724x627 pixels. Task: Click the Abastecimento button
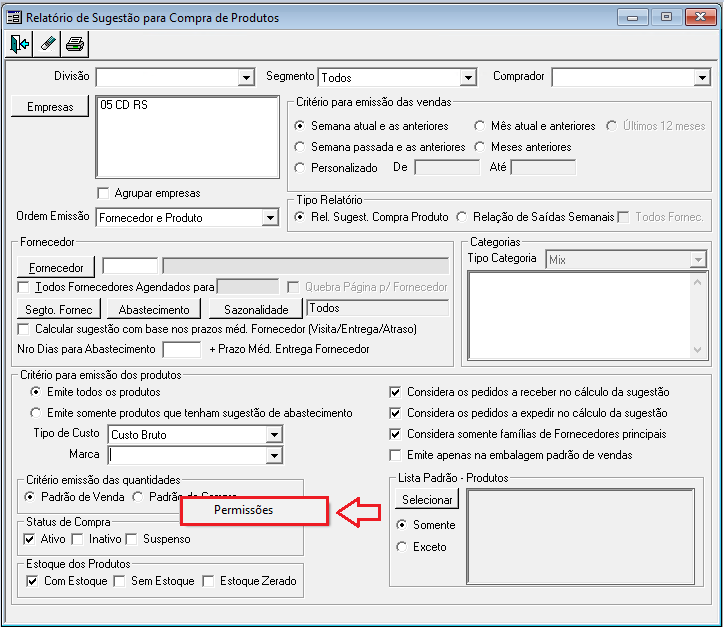[154, 309]
